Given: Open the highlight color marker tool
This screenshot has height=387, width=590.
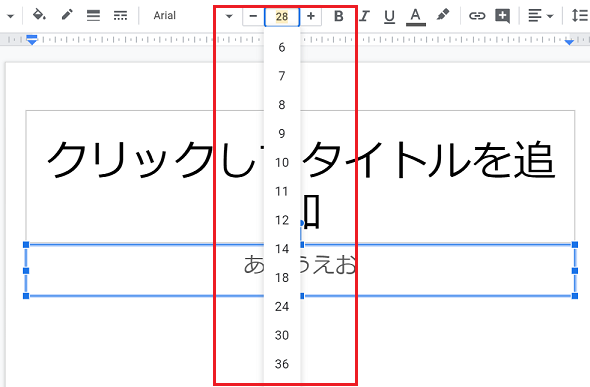Looking at the screenshot, I should click(x=443, y=15).
